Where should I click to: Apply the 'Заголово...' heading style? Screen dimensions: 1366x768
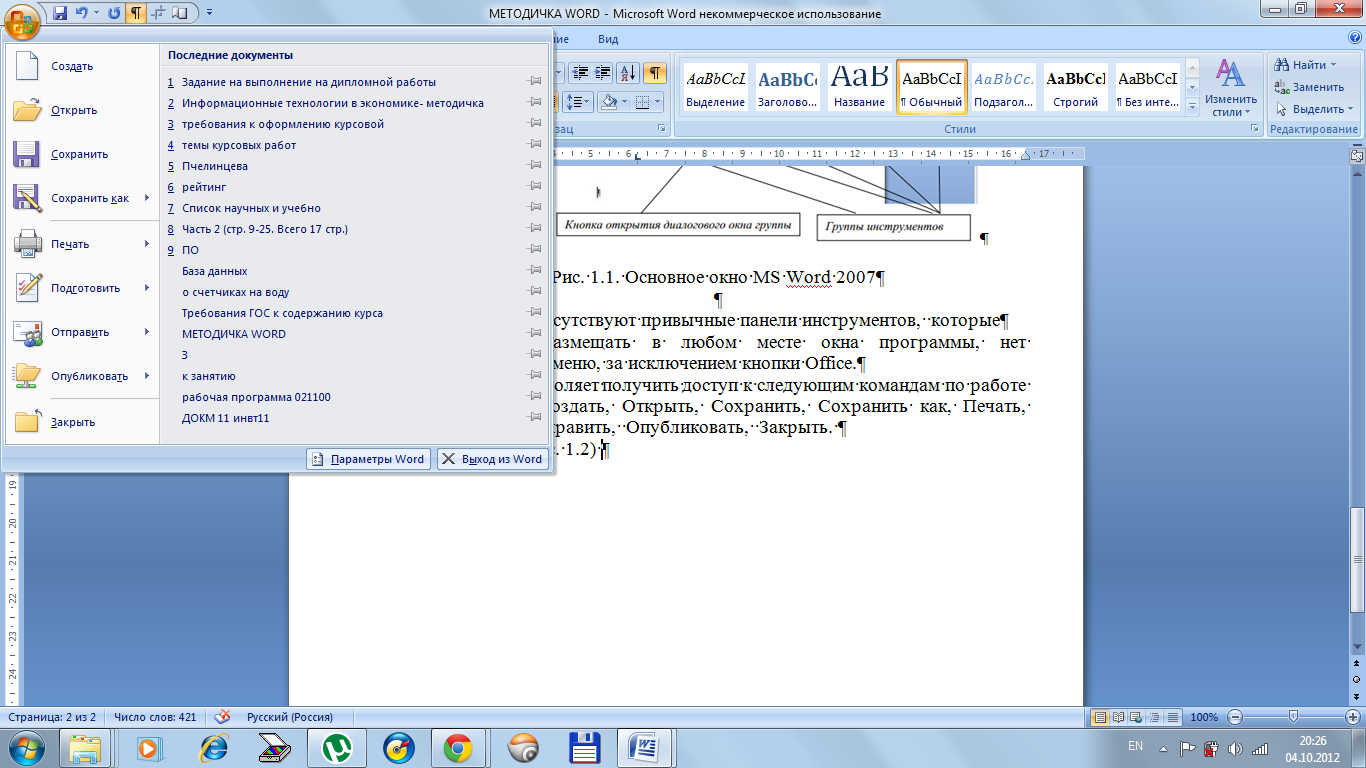pos(787,88)
